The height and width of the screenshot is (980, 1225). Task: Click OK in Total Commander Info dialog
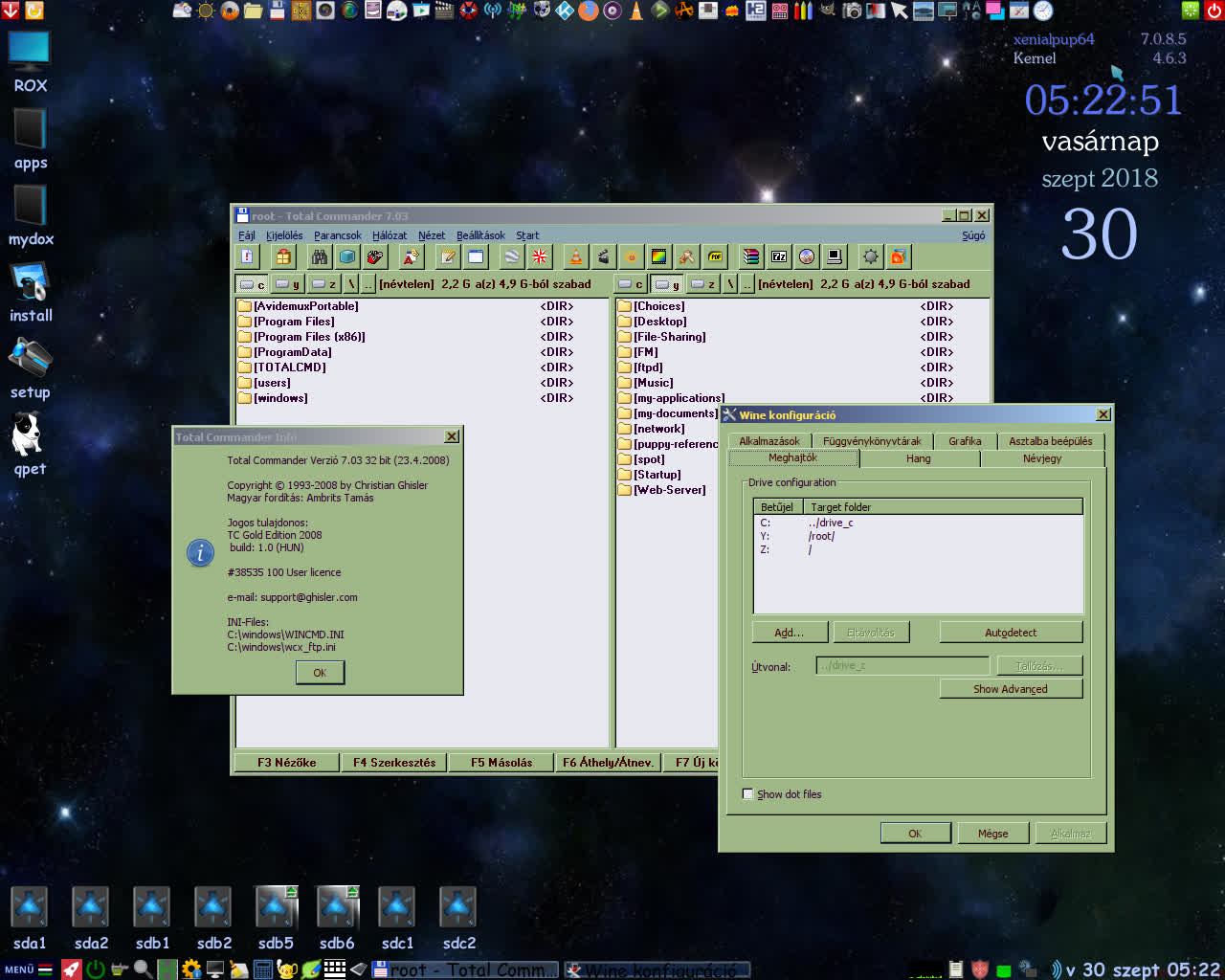[x=320, y=673]
